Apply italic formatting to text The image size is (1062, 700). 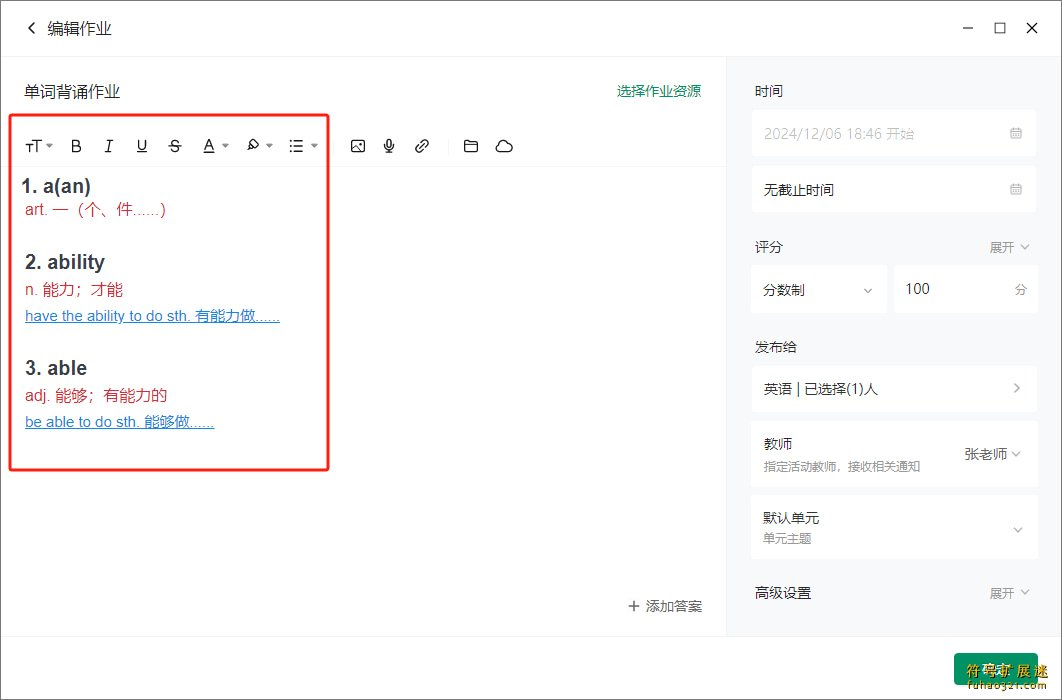109,146
